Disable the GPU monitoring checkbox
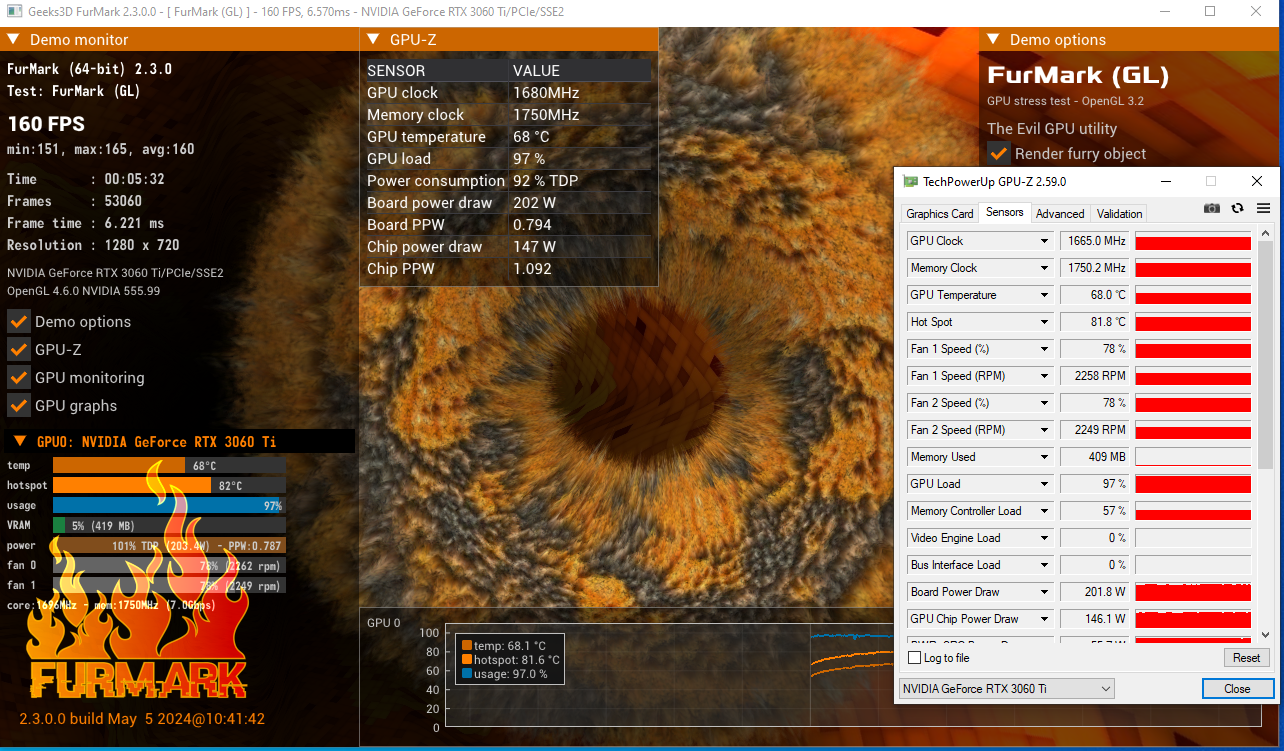 point(17,377)
